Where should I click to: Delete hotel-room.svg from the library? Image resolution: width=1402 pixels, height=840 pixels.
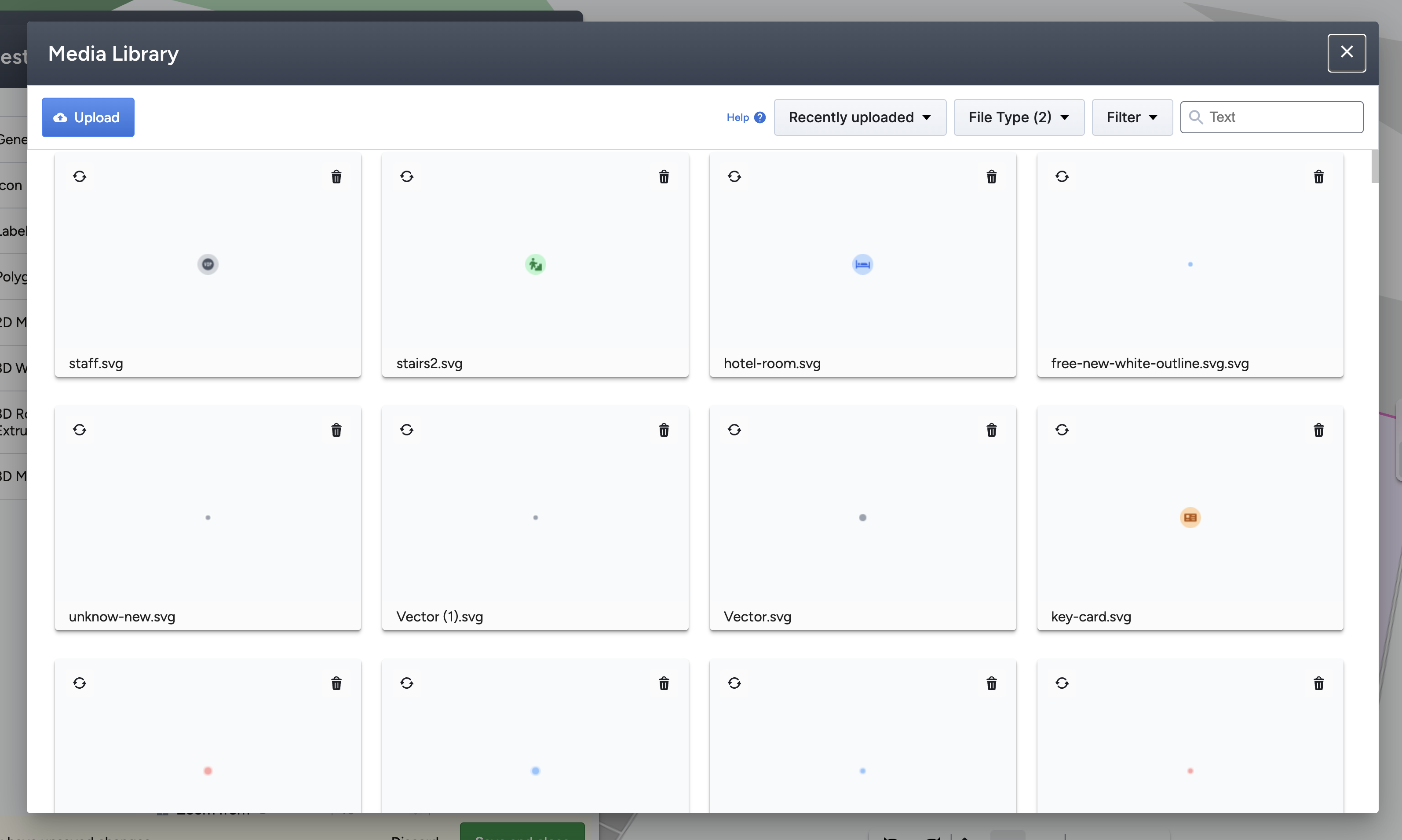click(991, 177)
